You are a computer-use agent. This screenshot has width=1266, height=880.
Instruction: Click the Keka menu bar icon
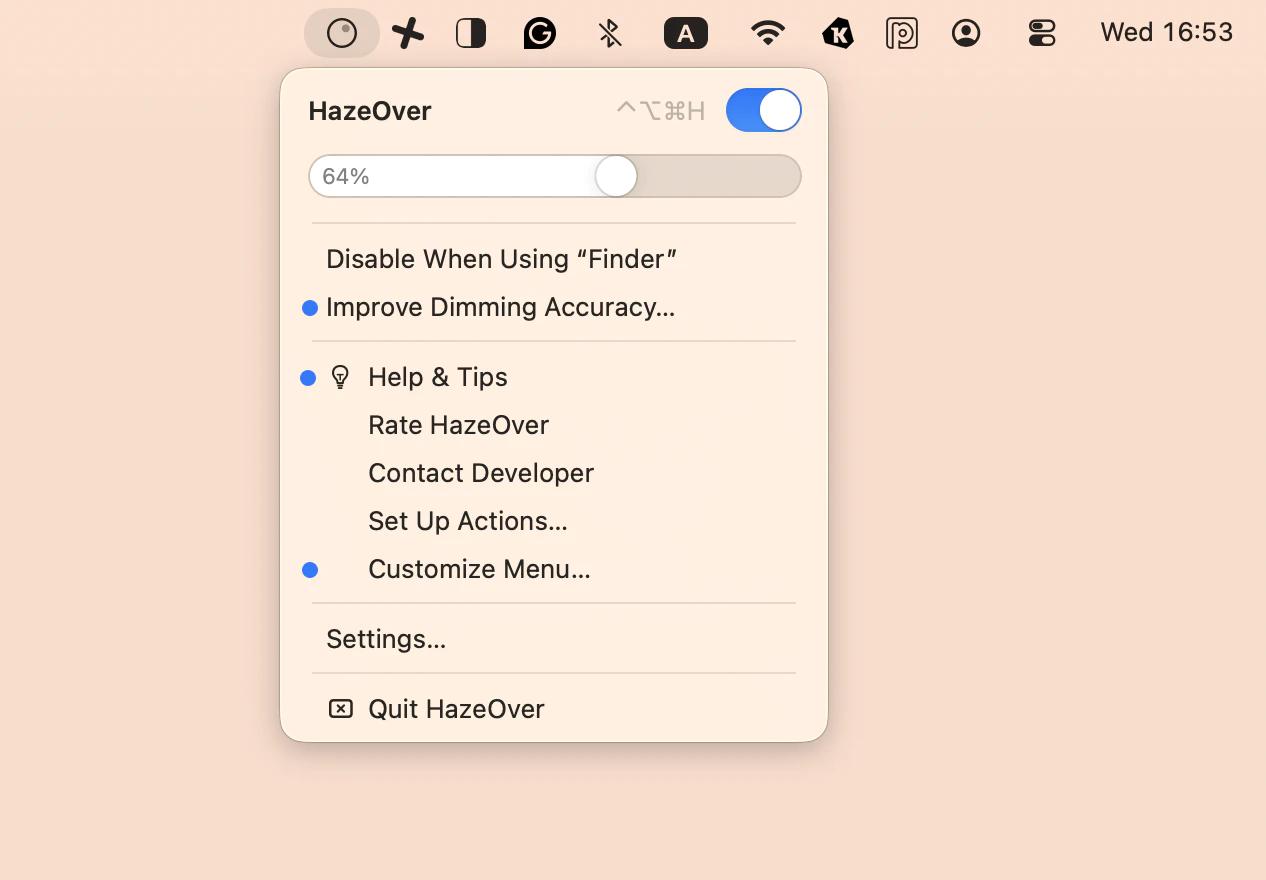(837, 32)
